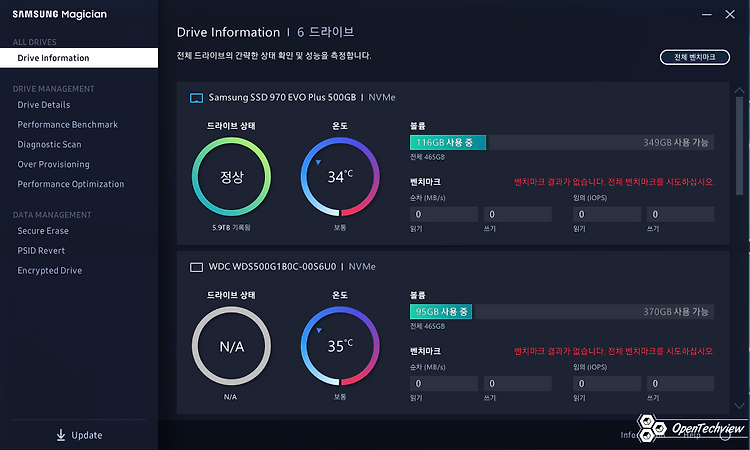The image size is (750, 450).
Task: Click 349GB 사용 가능 text
Action: [x=675, y=143]
